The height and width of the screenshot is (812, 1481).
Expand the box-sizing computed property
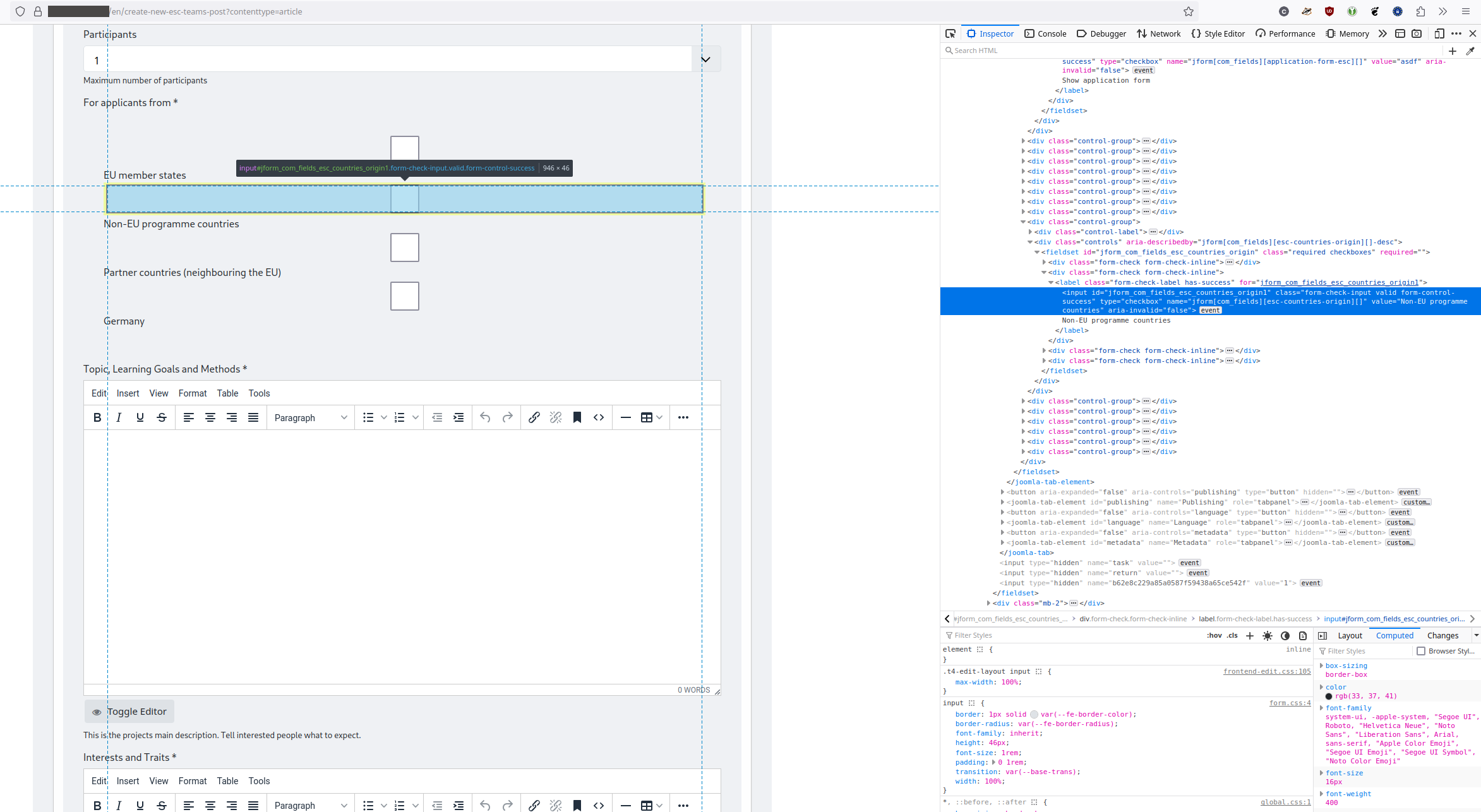1321,666
